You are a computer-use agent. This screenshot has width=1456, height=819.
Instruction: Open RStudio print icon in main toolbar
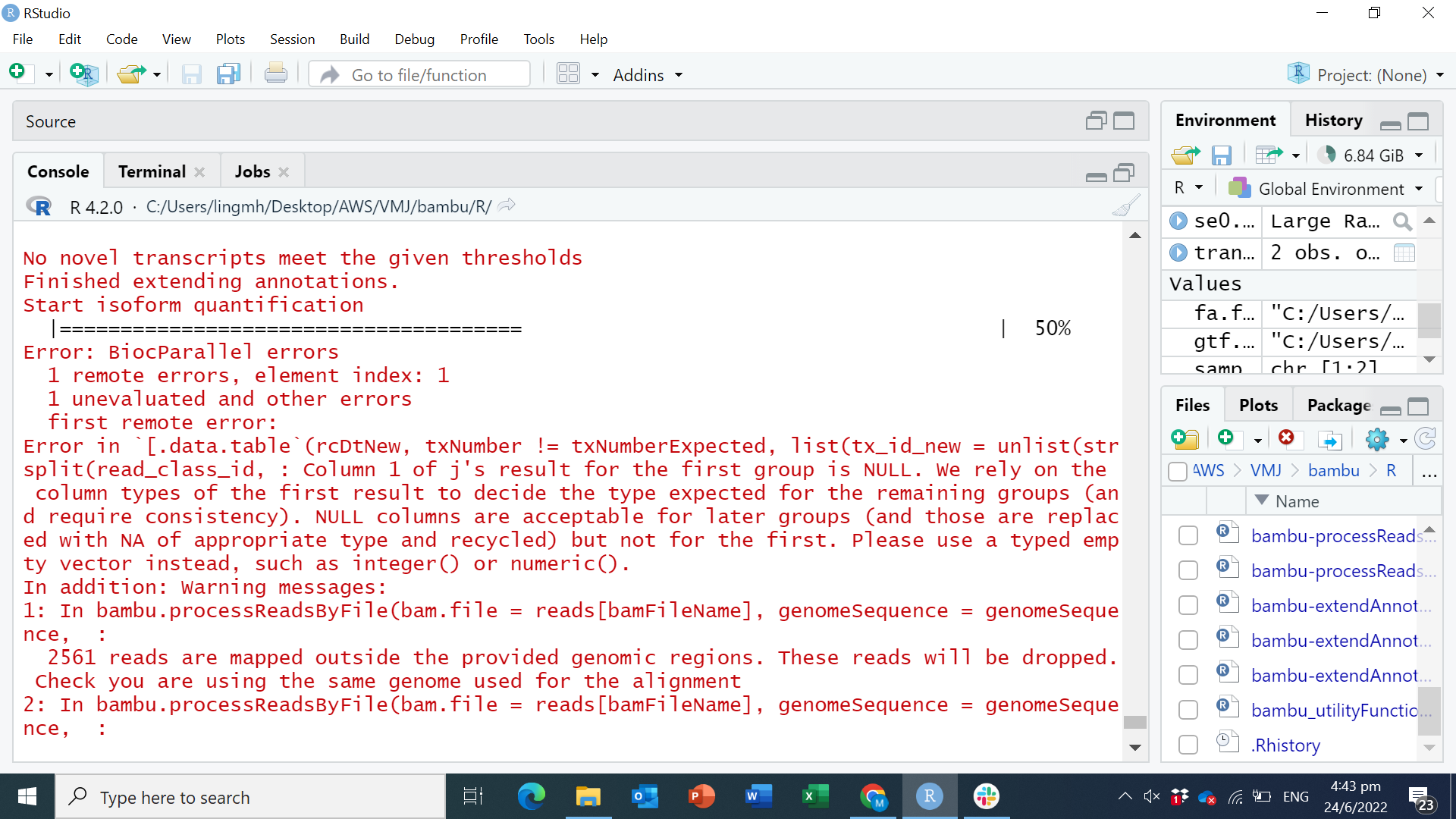[275, 74]
